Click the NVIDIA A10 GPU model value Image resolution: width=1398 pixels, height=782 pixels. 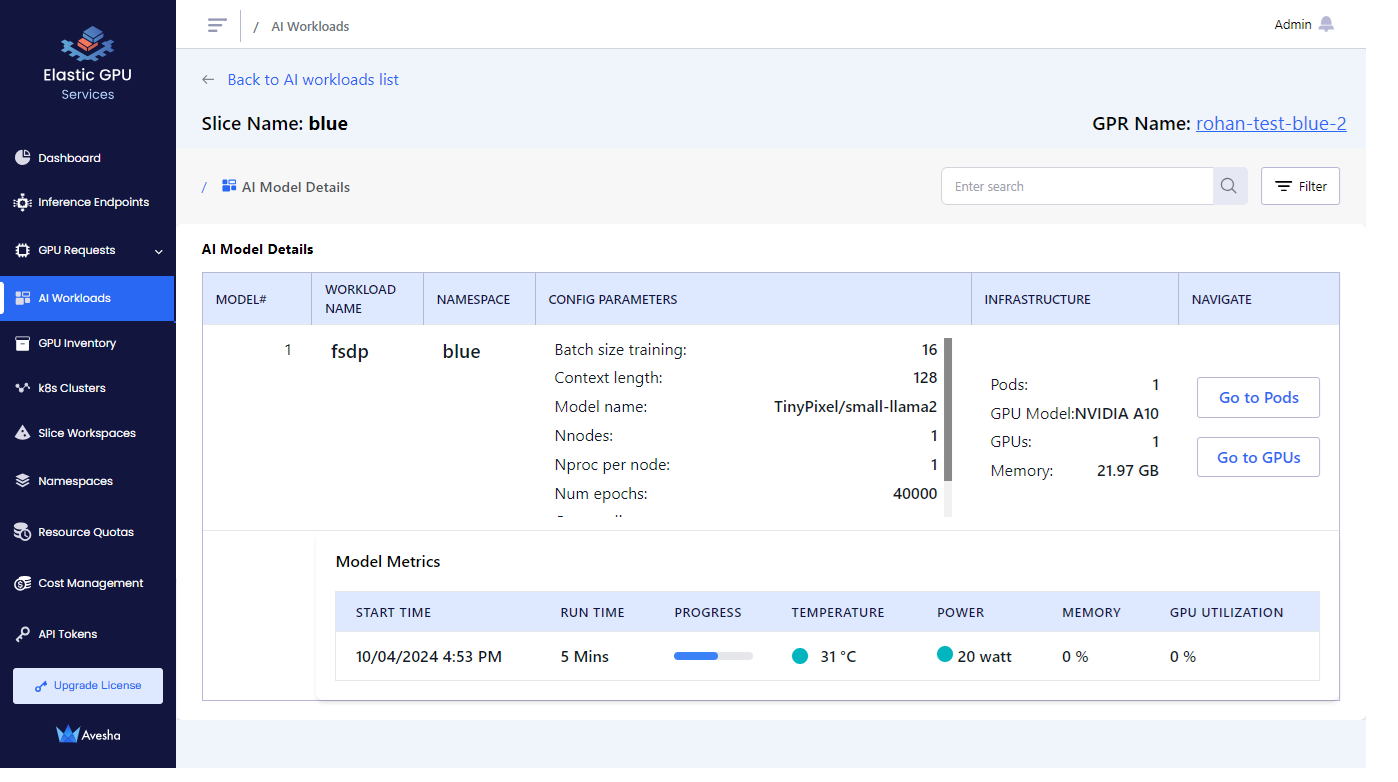click(1117, 414)
